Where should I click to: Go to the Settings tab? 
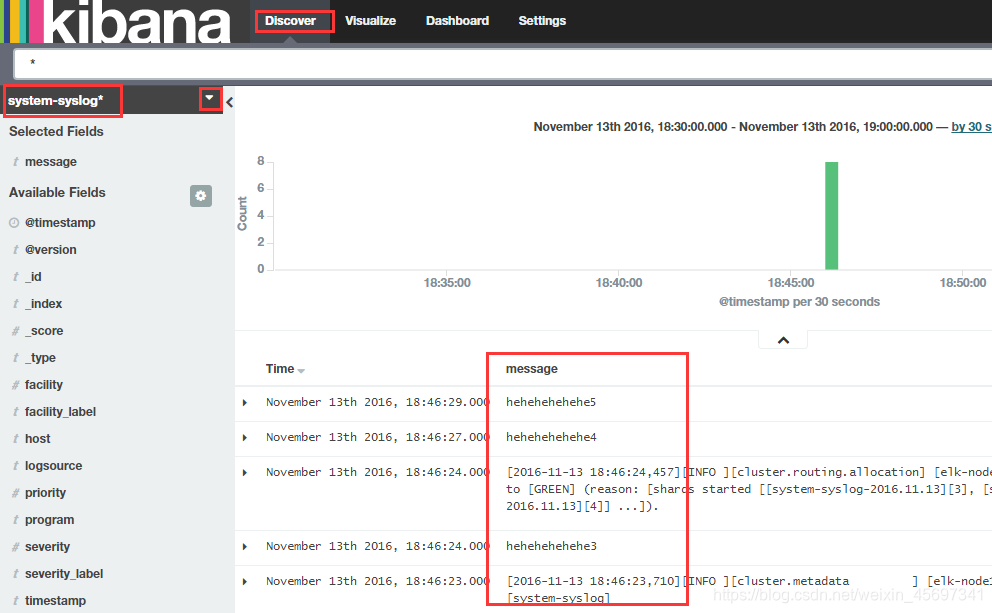[x=542, y=21]
